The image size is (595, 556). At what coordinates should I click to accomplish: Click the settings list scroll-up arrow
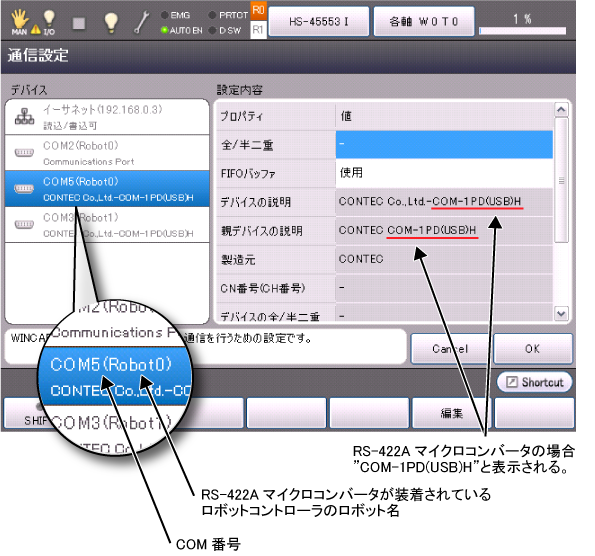coord(561,110)
